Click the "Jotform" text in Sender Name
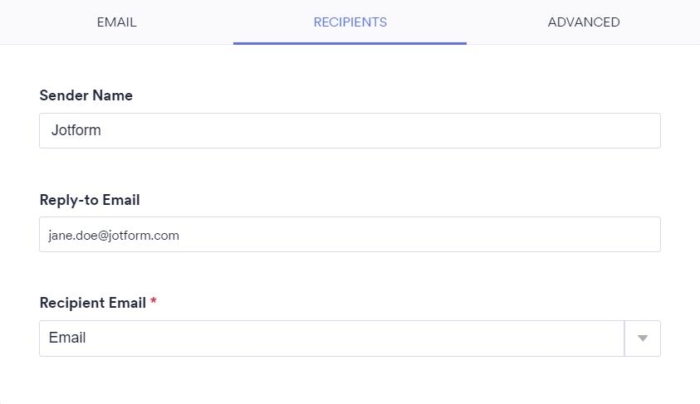This screenshot has height=404, width=700. [76, 131]
